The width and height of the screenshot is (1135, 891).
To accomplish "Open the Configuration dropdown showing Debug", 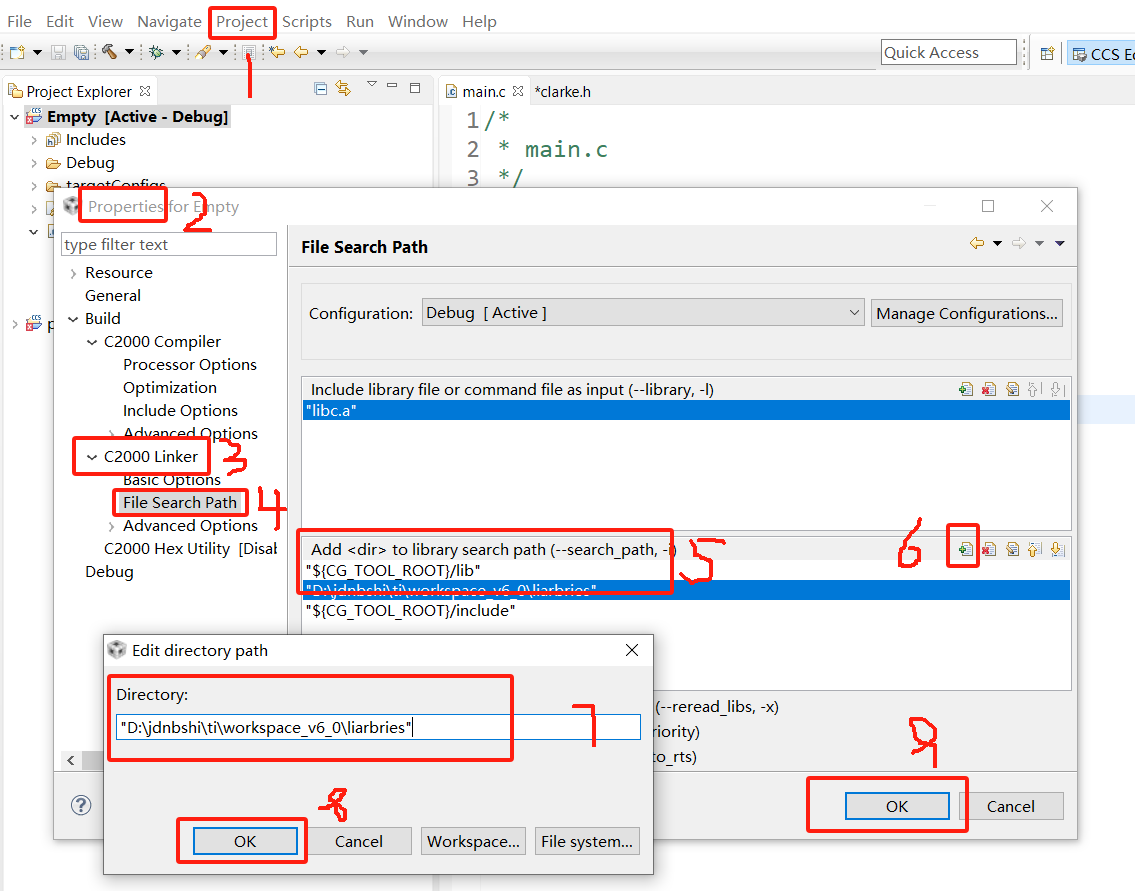I will click(855, 312).
